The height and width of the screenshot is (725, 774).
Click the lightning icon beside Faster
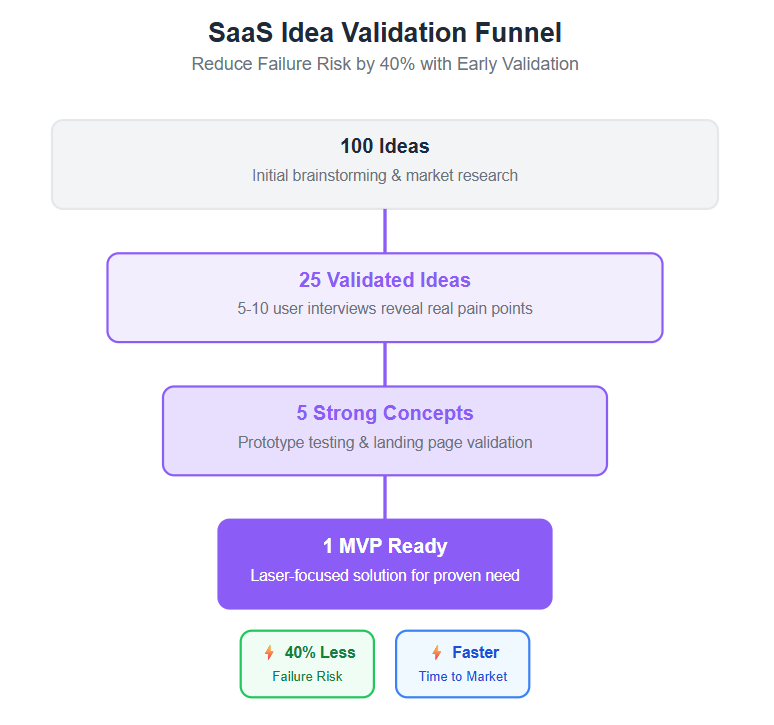coord(436,653)
